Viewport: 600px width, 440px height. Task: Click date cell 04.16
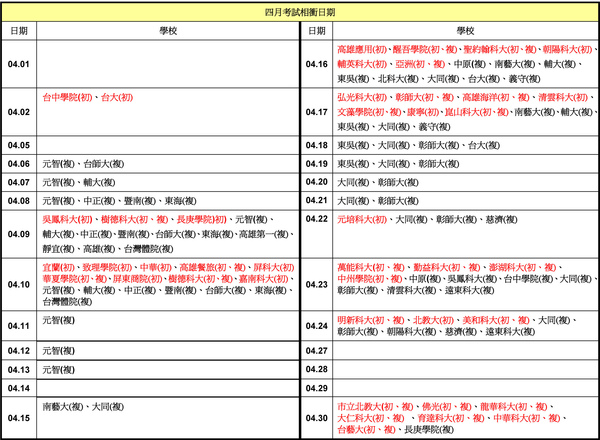click(x=316, y=64)
